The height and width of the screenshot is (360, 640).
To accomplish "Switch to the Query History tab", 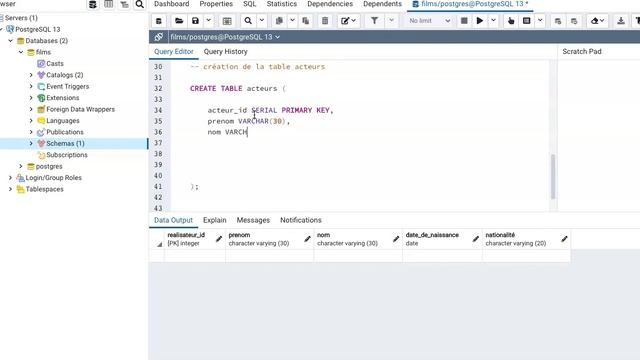I will 225,52.
